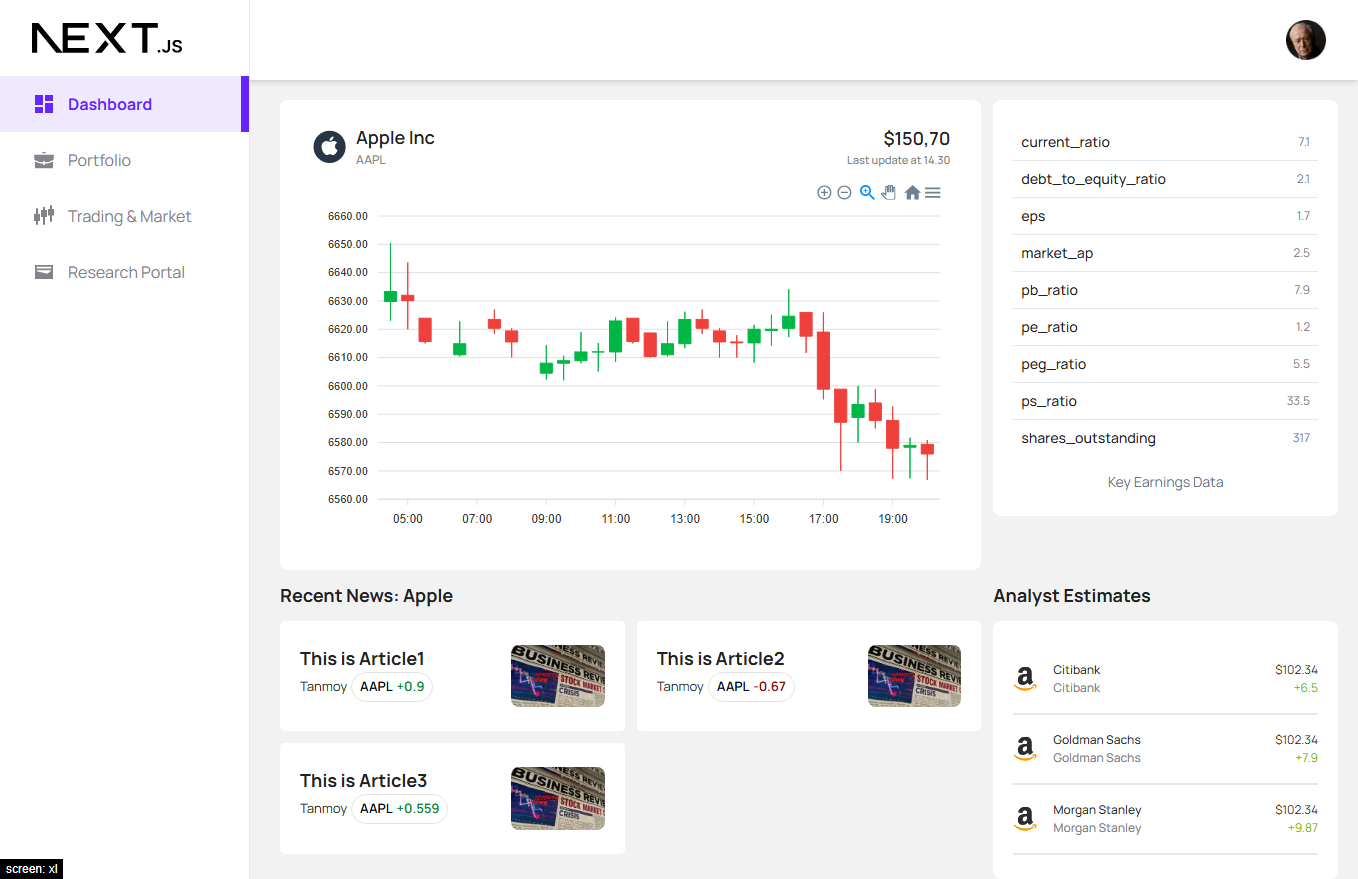Image resolution: width=1358 pixels, height=879 pixels.
Task: Click the +6.5 Citibank change value
Action: click(x=1305, y=688)
